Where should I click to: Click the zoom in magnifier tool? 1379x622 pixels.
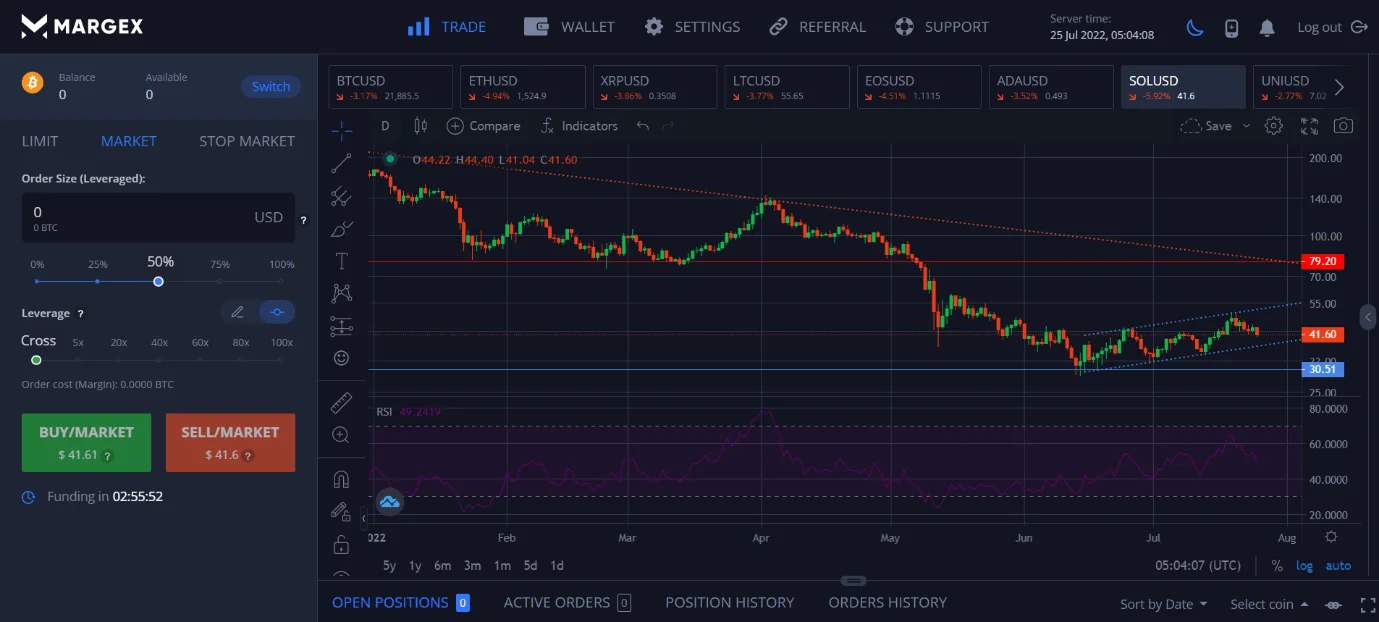pyautogui.click(x=341, y=435)
